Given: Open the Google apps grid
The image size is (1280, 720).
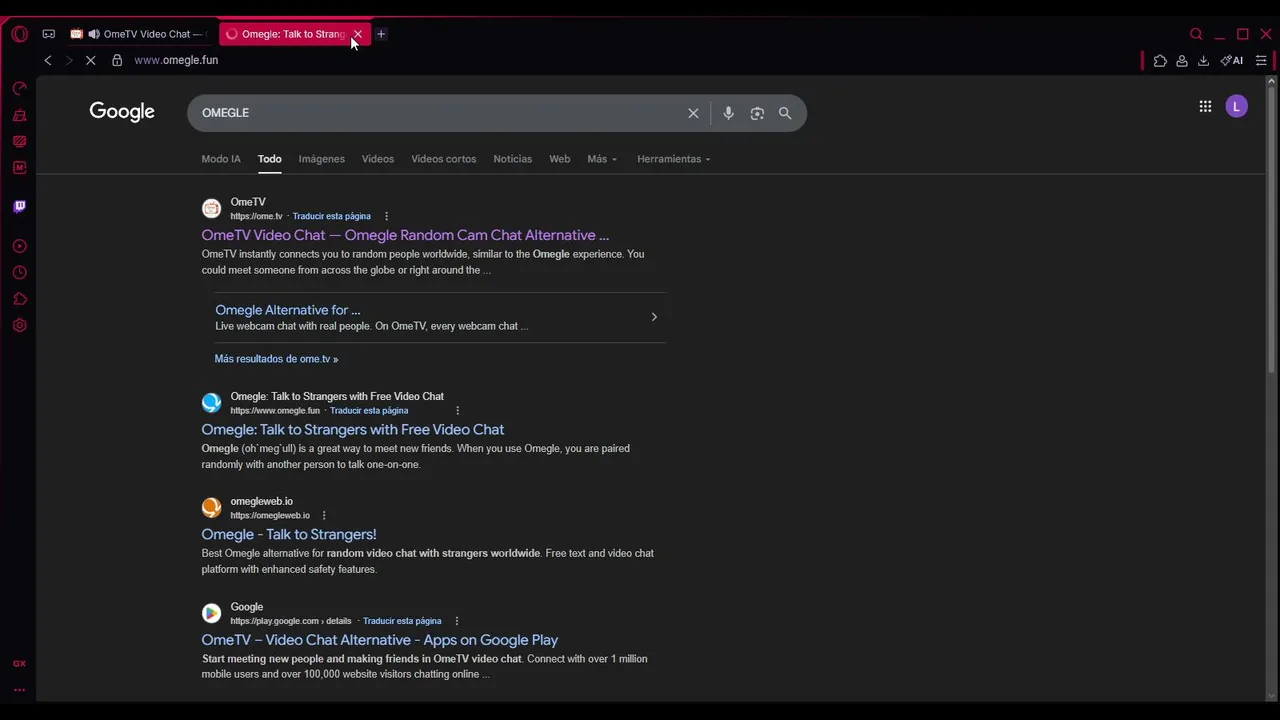Looking at the screenshot, I should click(1205, 106).
